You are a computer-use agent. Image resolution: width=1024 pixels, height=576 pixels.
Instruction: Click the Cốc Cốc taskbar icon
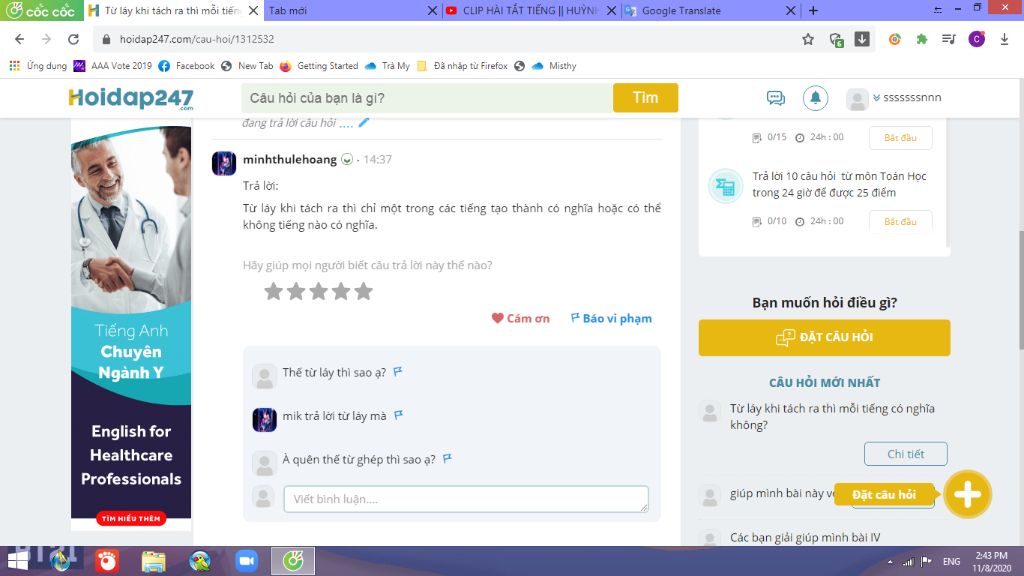click(293, 561)
